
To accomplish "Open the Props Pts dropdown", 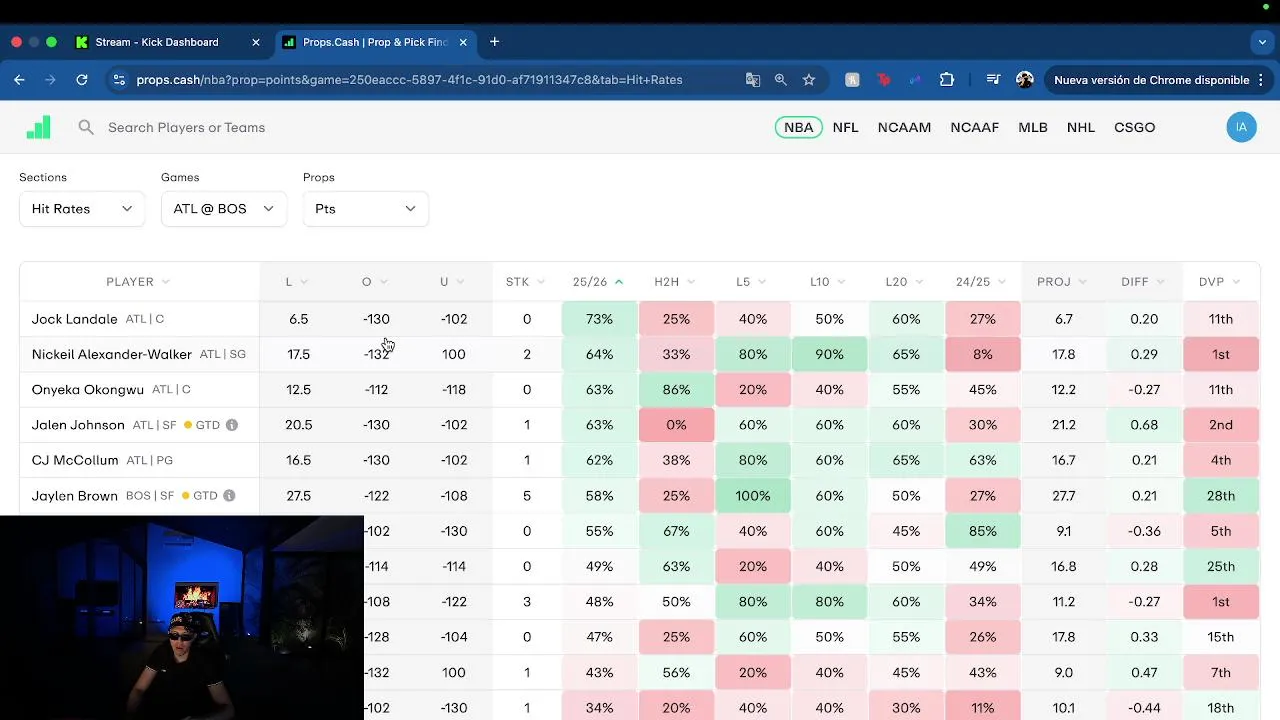I will [x=366, y=208].
